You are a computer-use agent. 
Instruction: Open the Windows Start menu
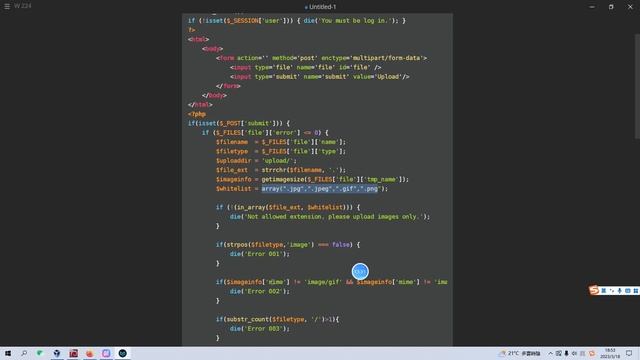[8, 353]
